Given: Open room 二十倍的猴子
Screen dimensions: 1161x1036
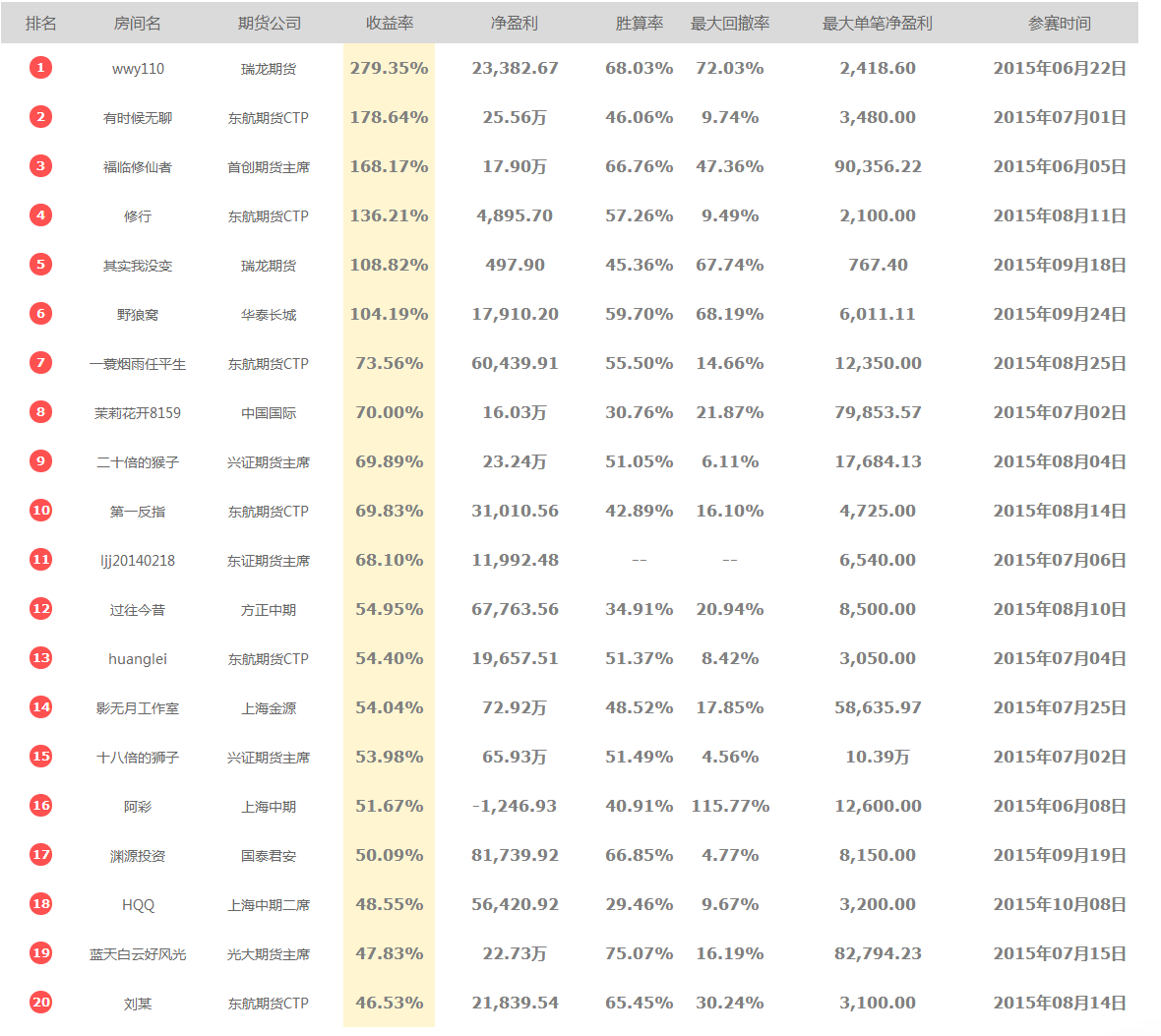Looking at the screenshot, I should coord(138,462).
